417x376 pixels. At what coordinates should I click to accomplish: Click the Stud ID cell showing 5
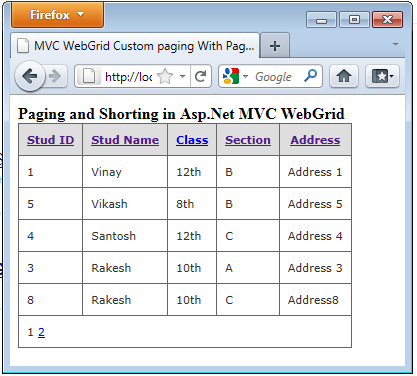(x=50, y=204)
